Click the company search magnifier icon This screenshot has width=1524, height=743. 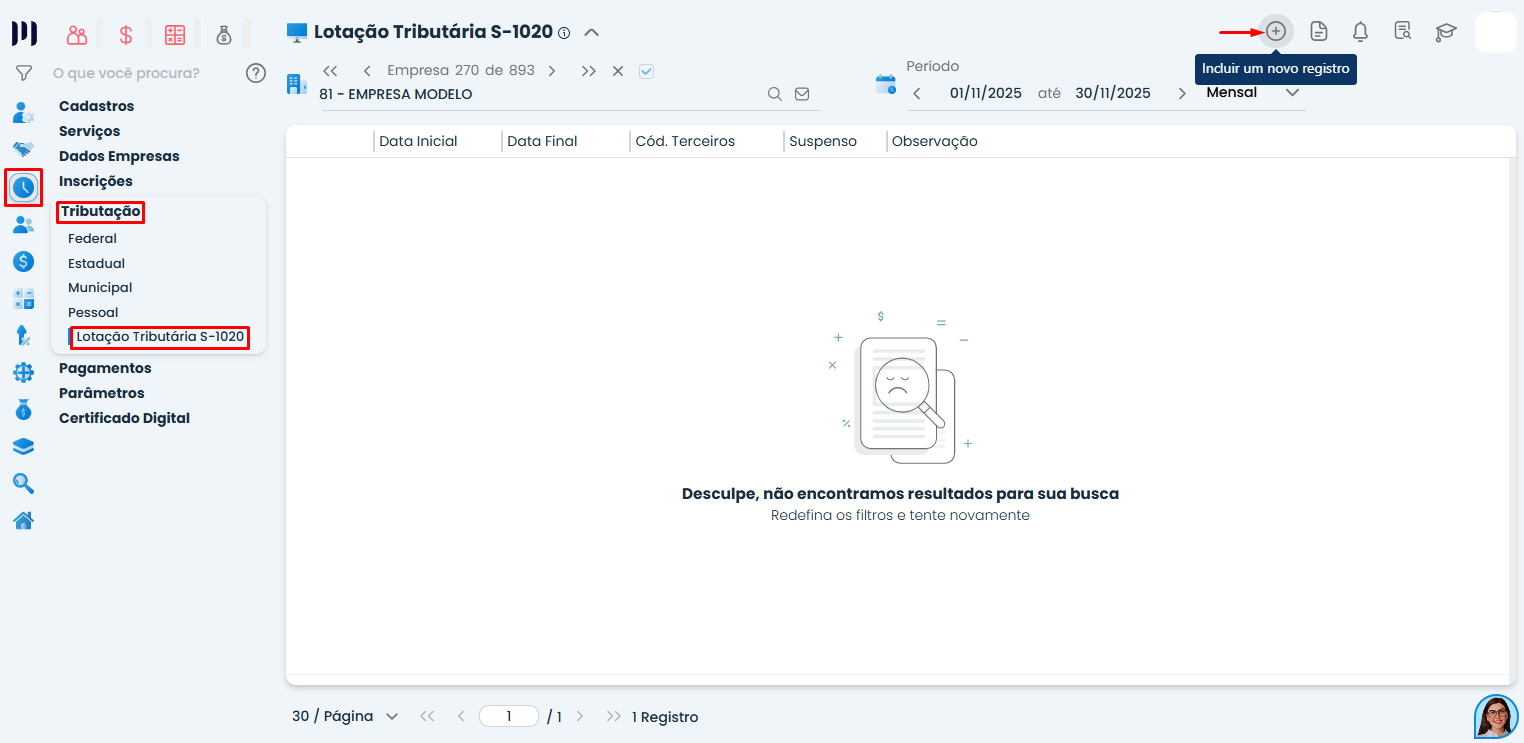(x=775, y=94)
